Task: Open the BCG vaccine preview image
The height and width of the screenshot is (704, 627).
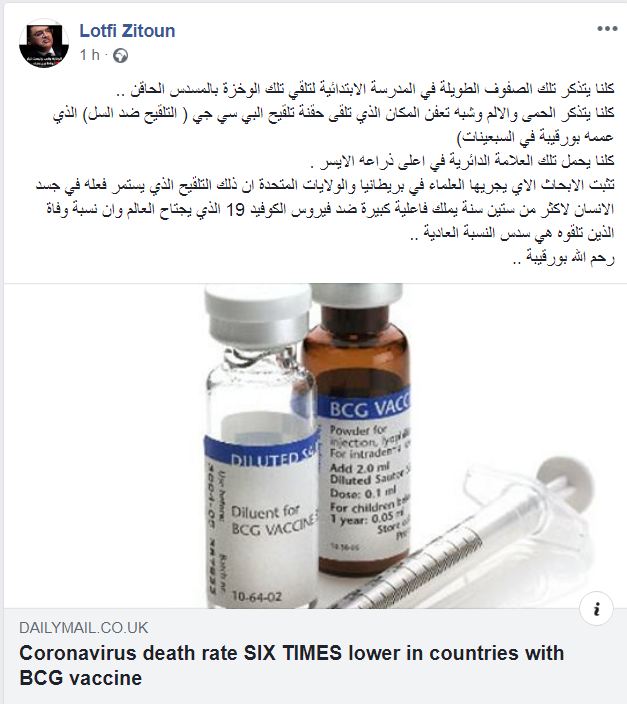Action: tap(315, 446)
